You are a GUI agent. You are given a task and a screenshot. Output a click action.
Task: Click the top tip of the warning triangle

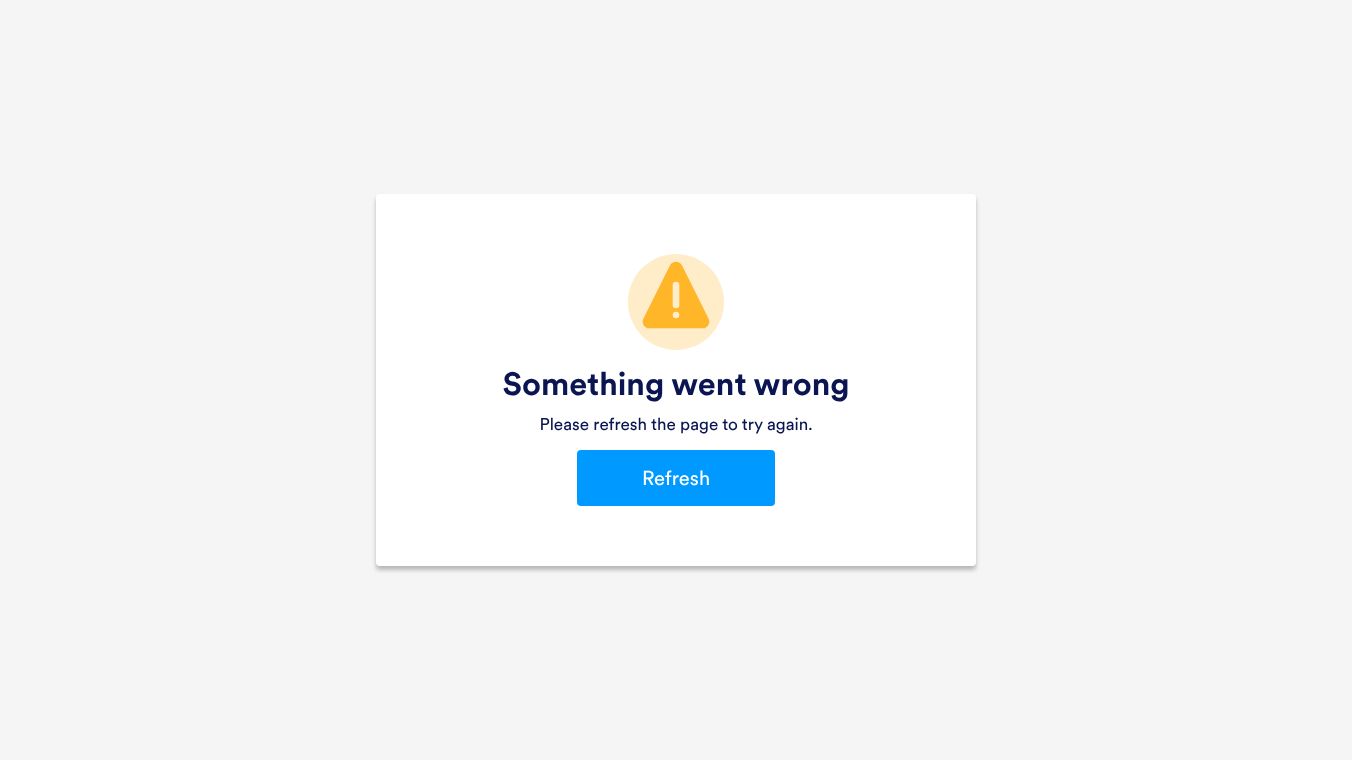tap(676, 266)
